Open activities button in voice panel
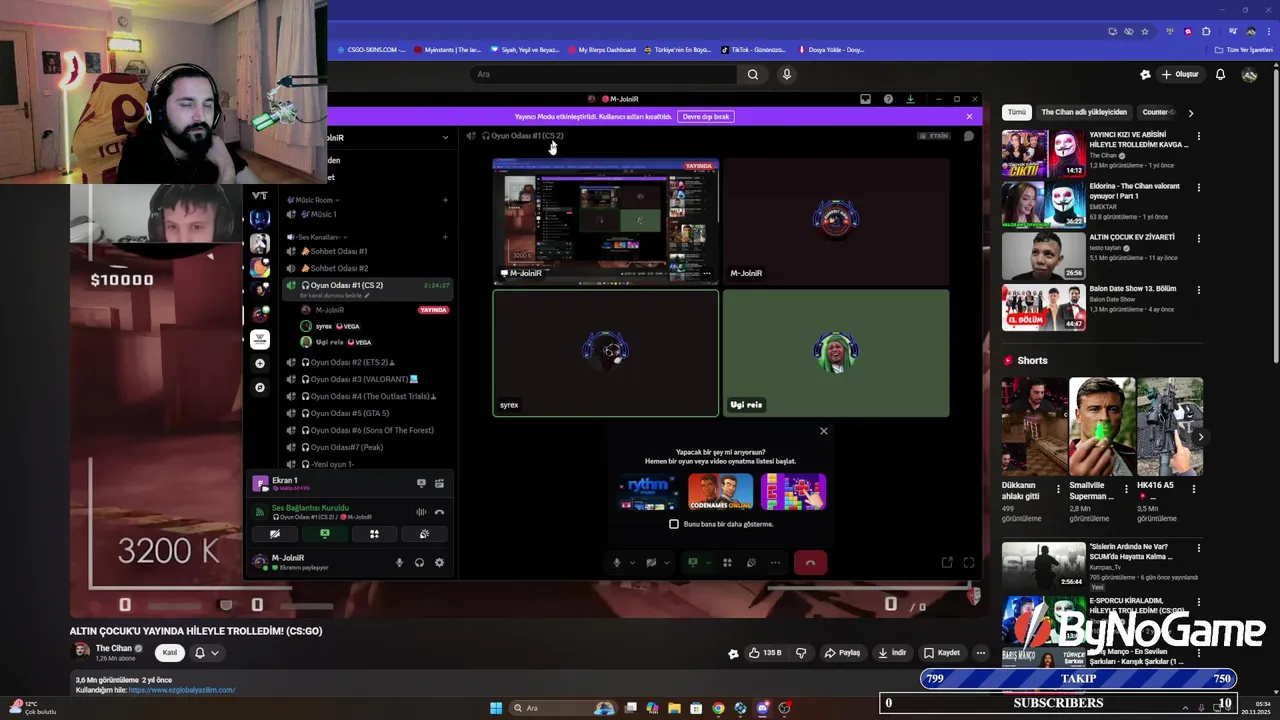 click(374, 534)
